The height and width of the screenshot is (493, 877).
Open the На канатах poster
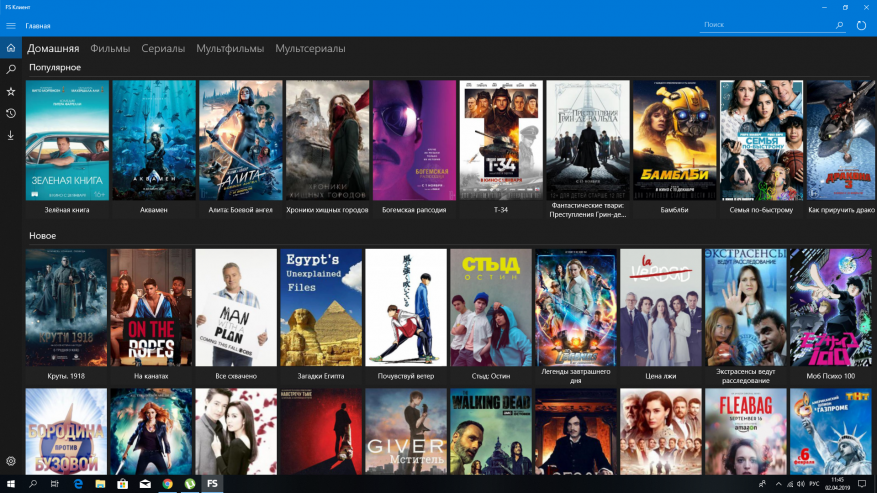point(151,307)
